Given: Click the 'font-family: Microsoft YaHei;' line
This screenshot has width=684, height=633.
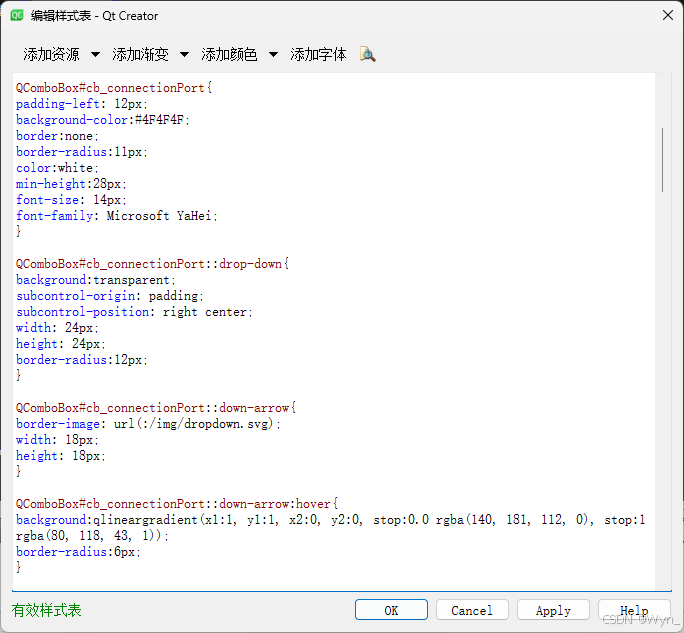Looking at the screenshot, I should (117, 216).
